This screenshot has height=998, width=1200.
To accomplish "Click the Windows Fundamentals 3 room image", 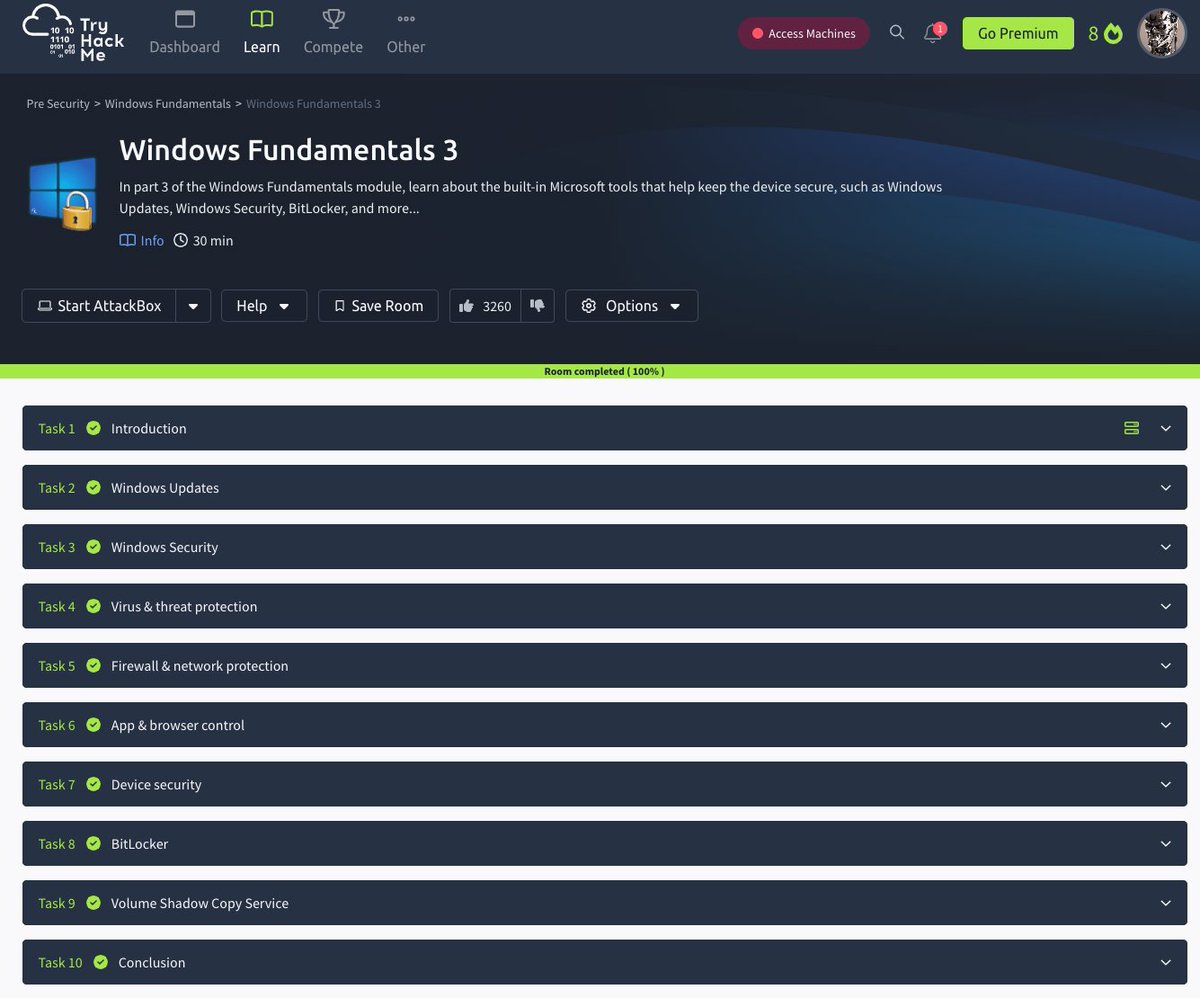I will click(65, 193).
